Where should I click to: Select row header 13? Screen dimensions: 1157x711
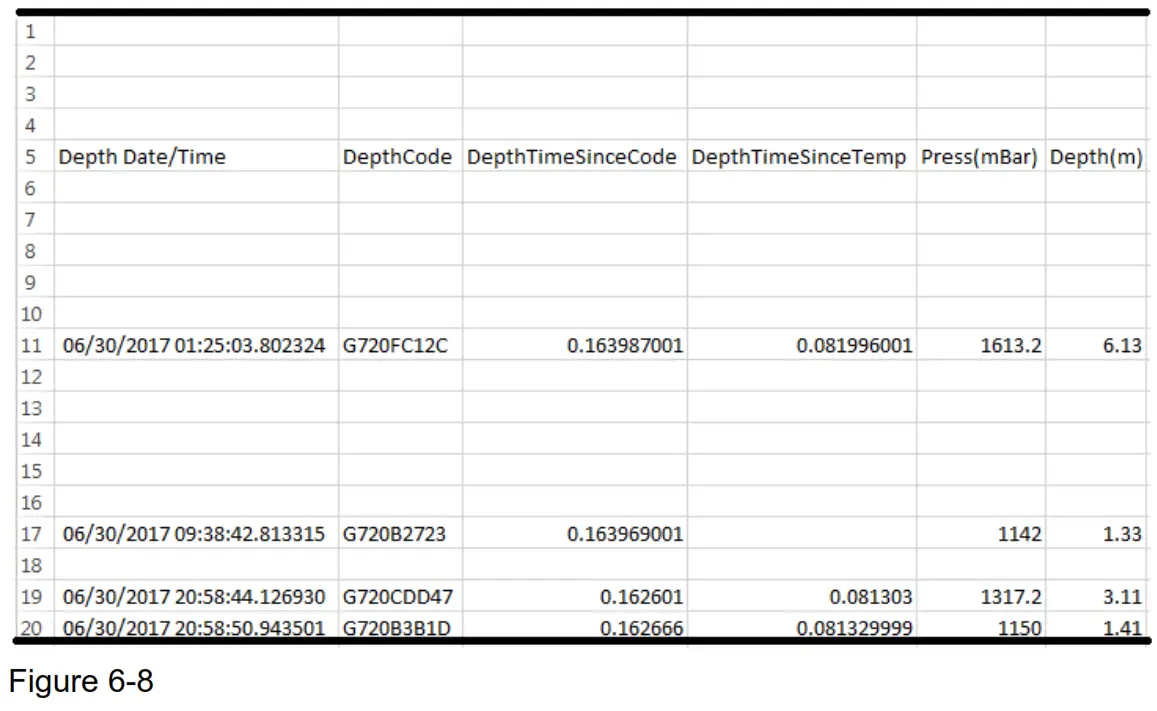pos(35,408)
